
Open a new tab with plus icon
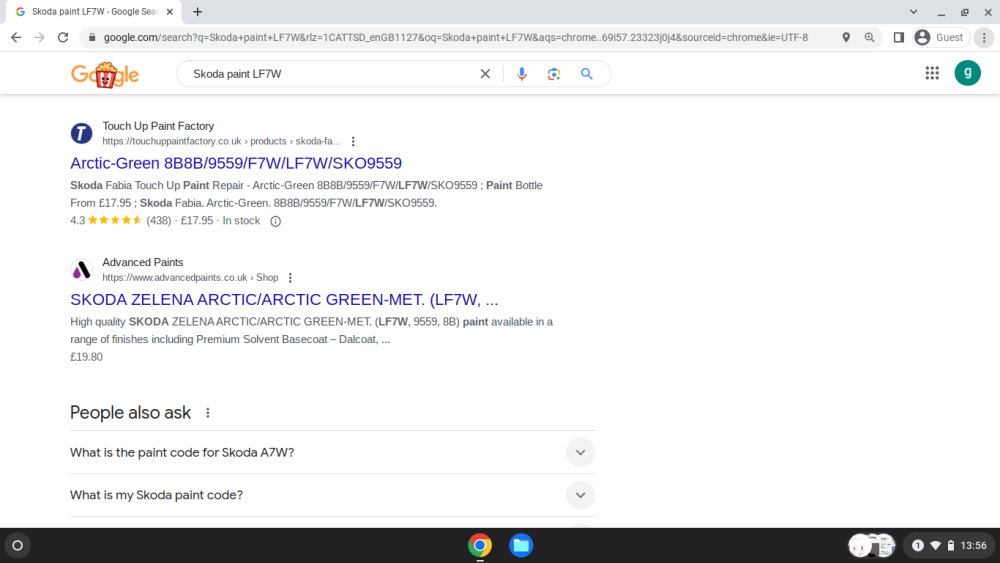[x=198, y=11]
